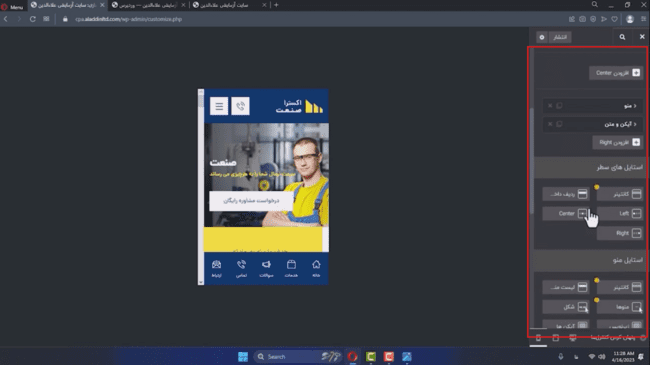
Task: Remove the آیکن و متن element
Action: 550,124
